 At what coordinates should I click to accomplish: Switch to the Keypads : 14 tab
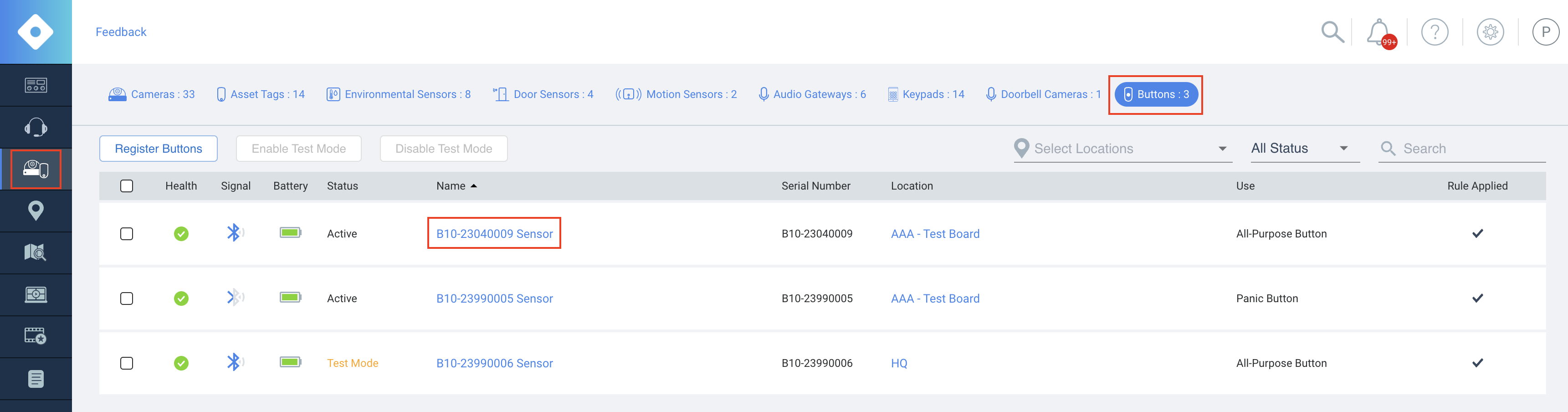click(926, 94)
